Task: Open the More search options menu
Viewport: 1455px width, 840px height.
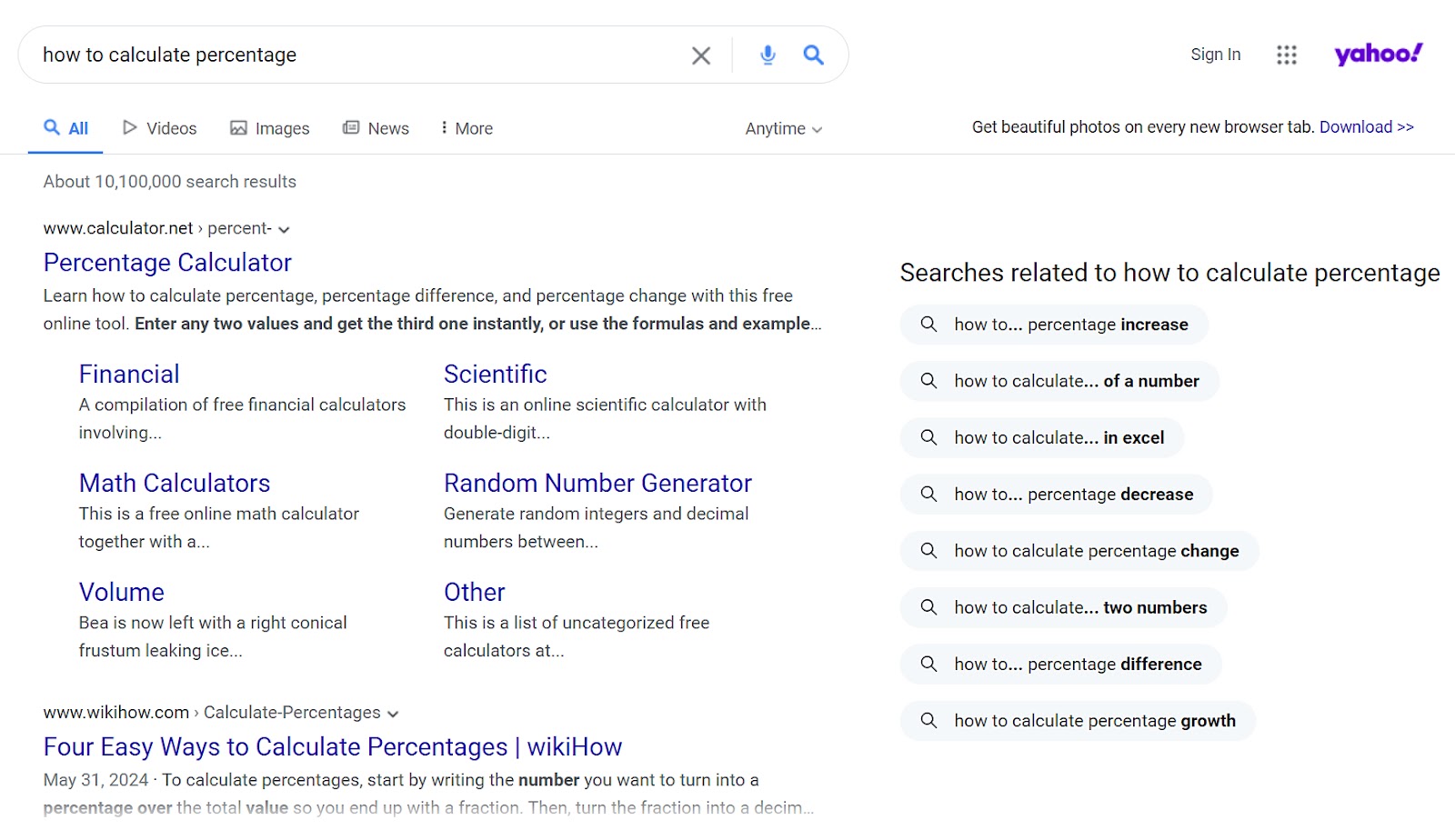Action: [x=465, y=127]
